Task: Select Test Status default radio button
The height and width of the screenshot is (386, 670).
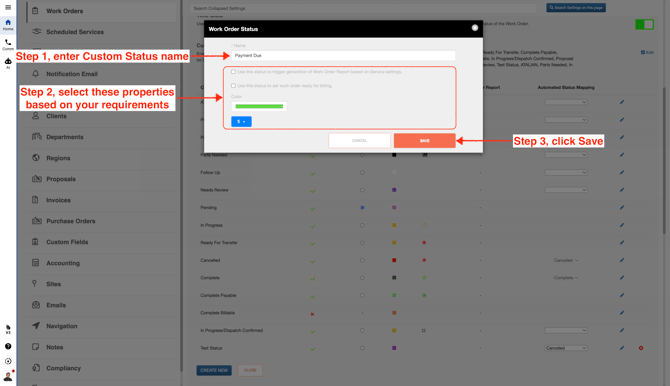Action: 362,348
